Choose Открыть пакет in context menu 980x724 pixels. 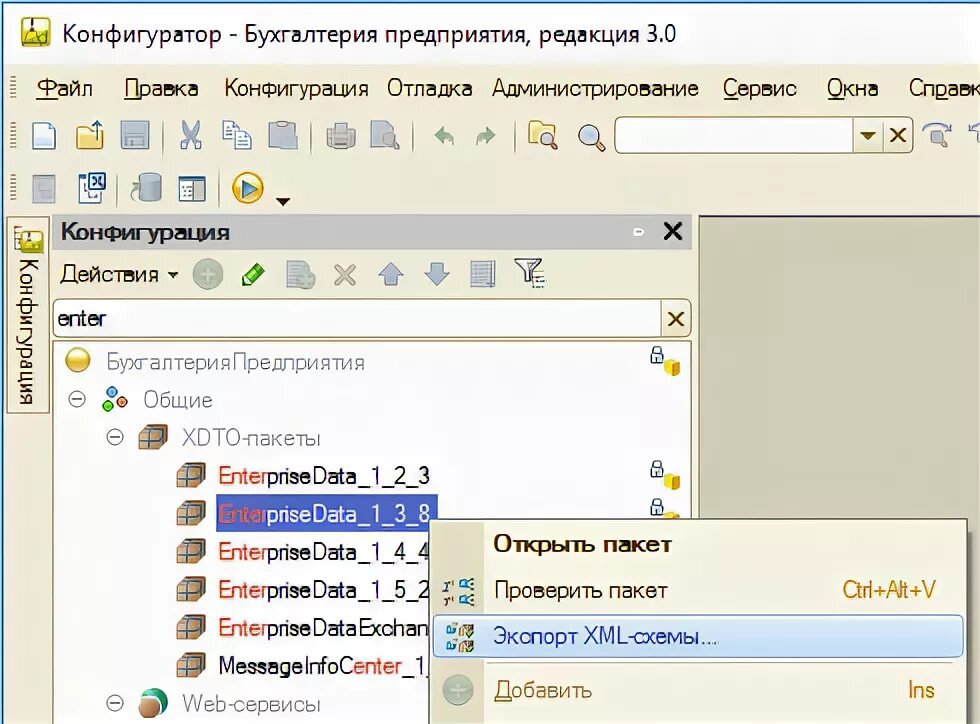click(582, 544)
